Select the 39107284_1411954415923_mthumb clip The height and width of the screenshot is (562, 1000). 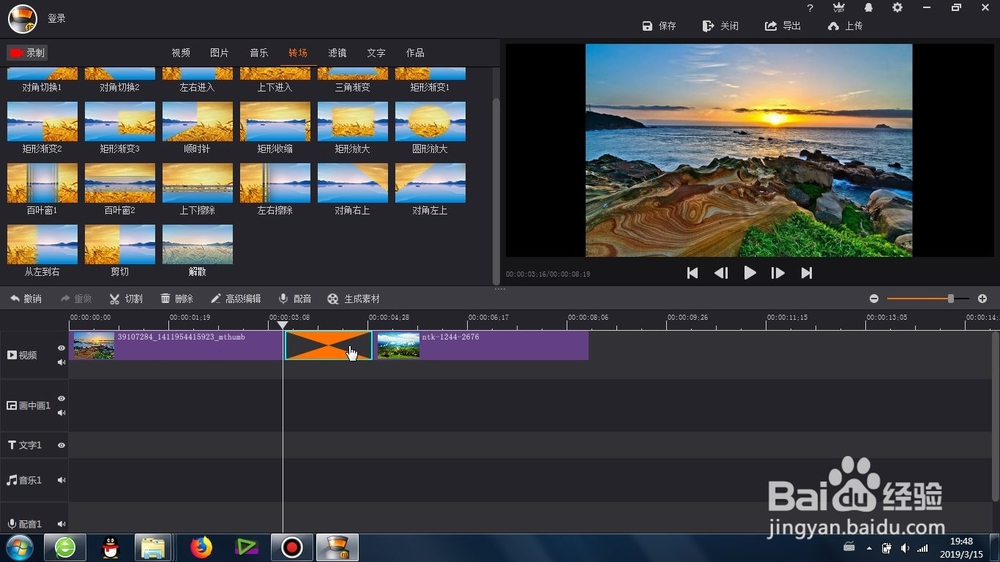click(176, 345)
